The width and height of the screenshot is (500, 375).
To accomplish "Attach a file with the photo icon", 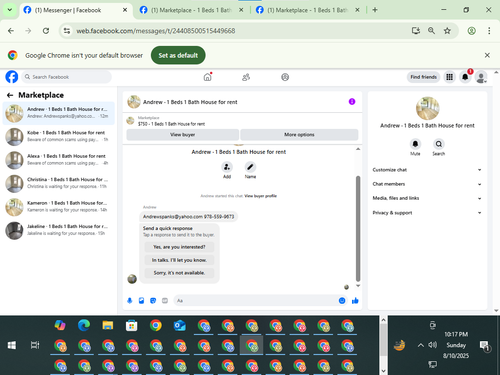I will point(141,301).
